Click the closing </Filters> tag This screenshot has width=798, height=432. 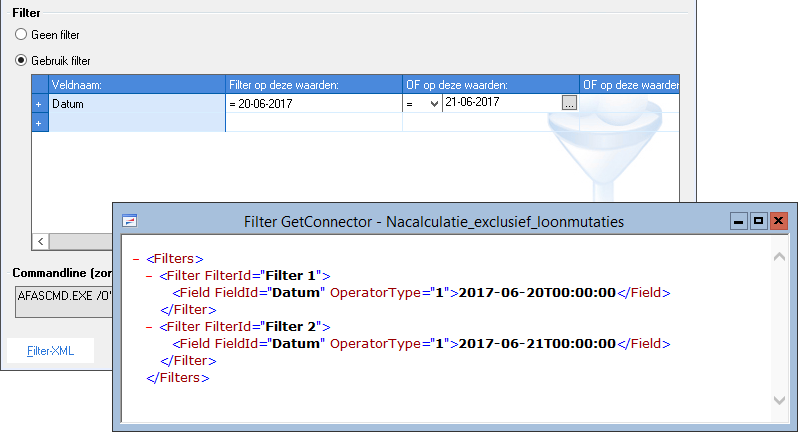(x=178, y=378)
